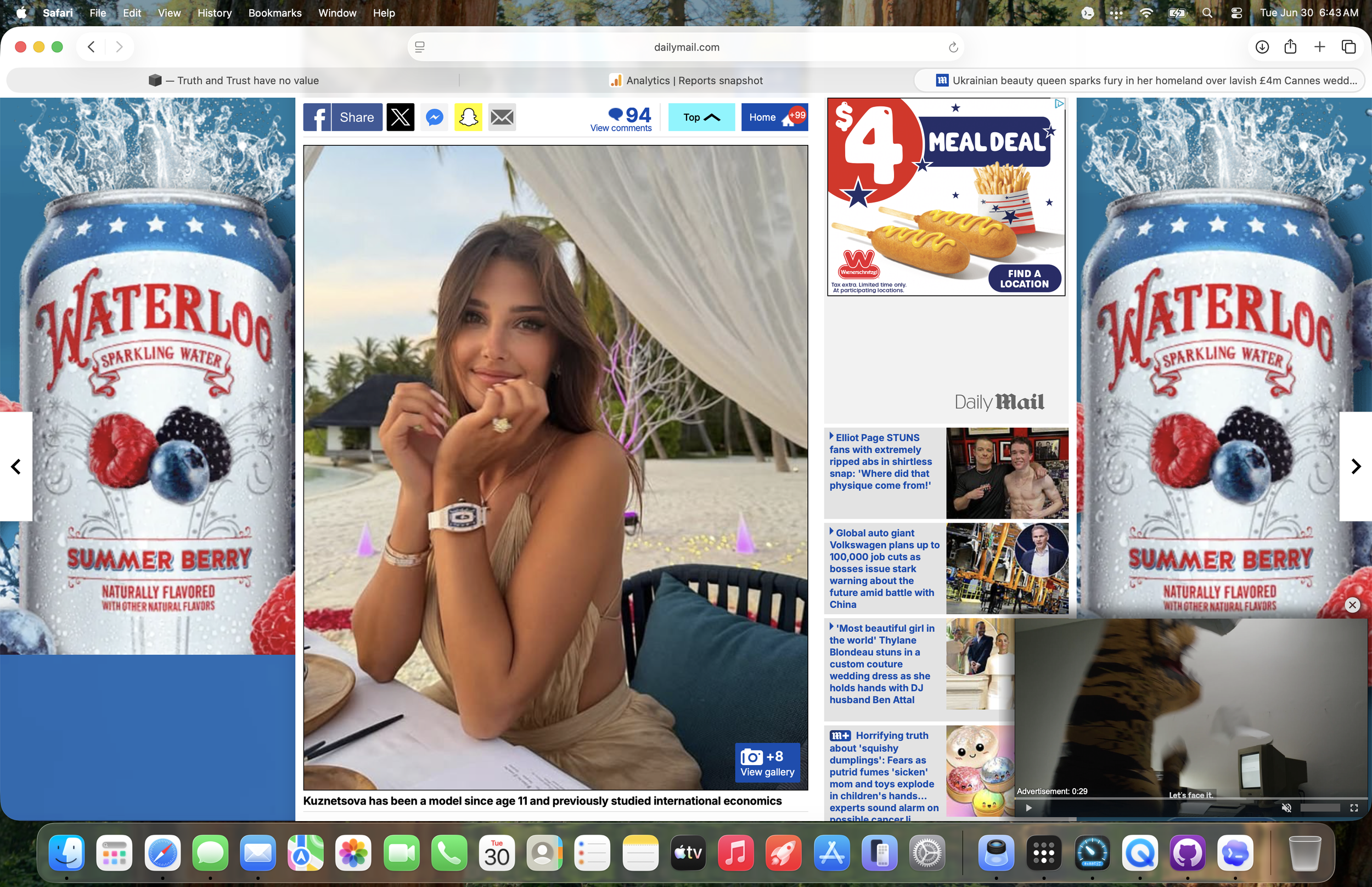Screen dimensions: 1372x887
Task: Open AdChoices icon on meal deal ad
Action: pyautogui.click(x=1059, y=104)
